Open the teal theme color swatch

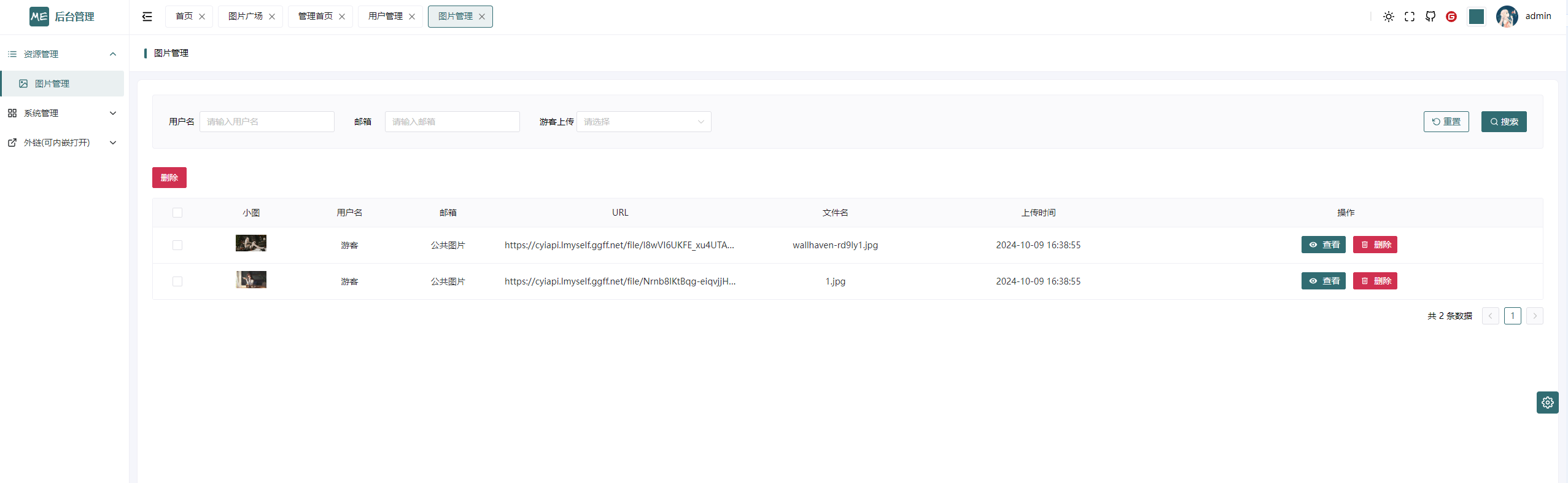1476,17
